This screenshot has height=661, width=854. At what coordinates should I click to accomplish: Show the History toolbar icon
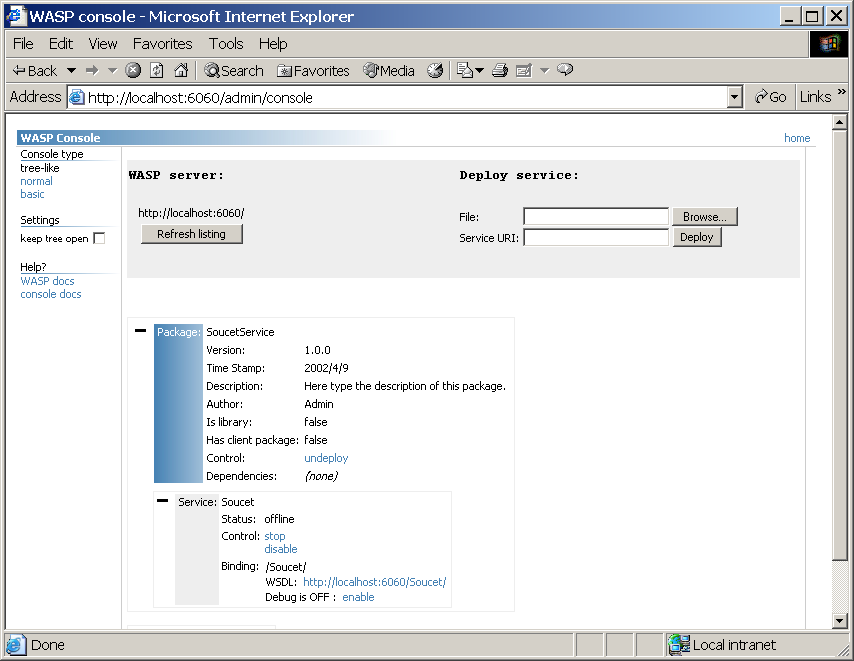click(x=435, y=70)
